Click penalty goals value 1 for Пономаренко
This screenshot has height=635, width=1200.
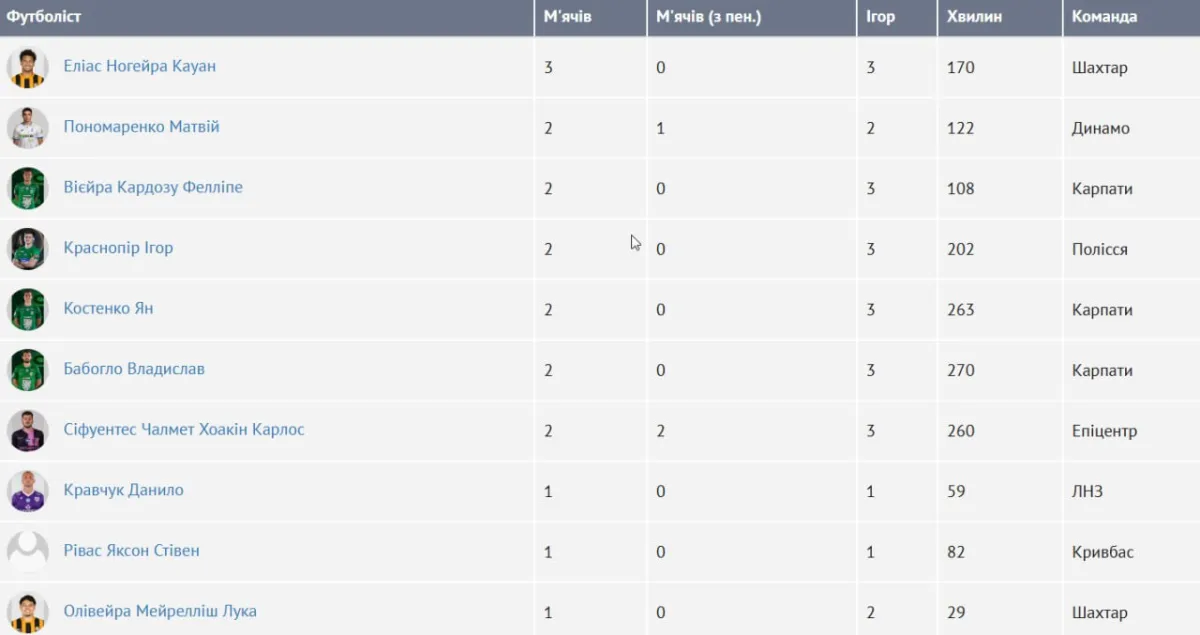[660, 129]
